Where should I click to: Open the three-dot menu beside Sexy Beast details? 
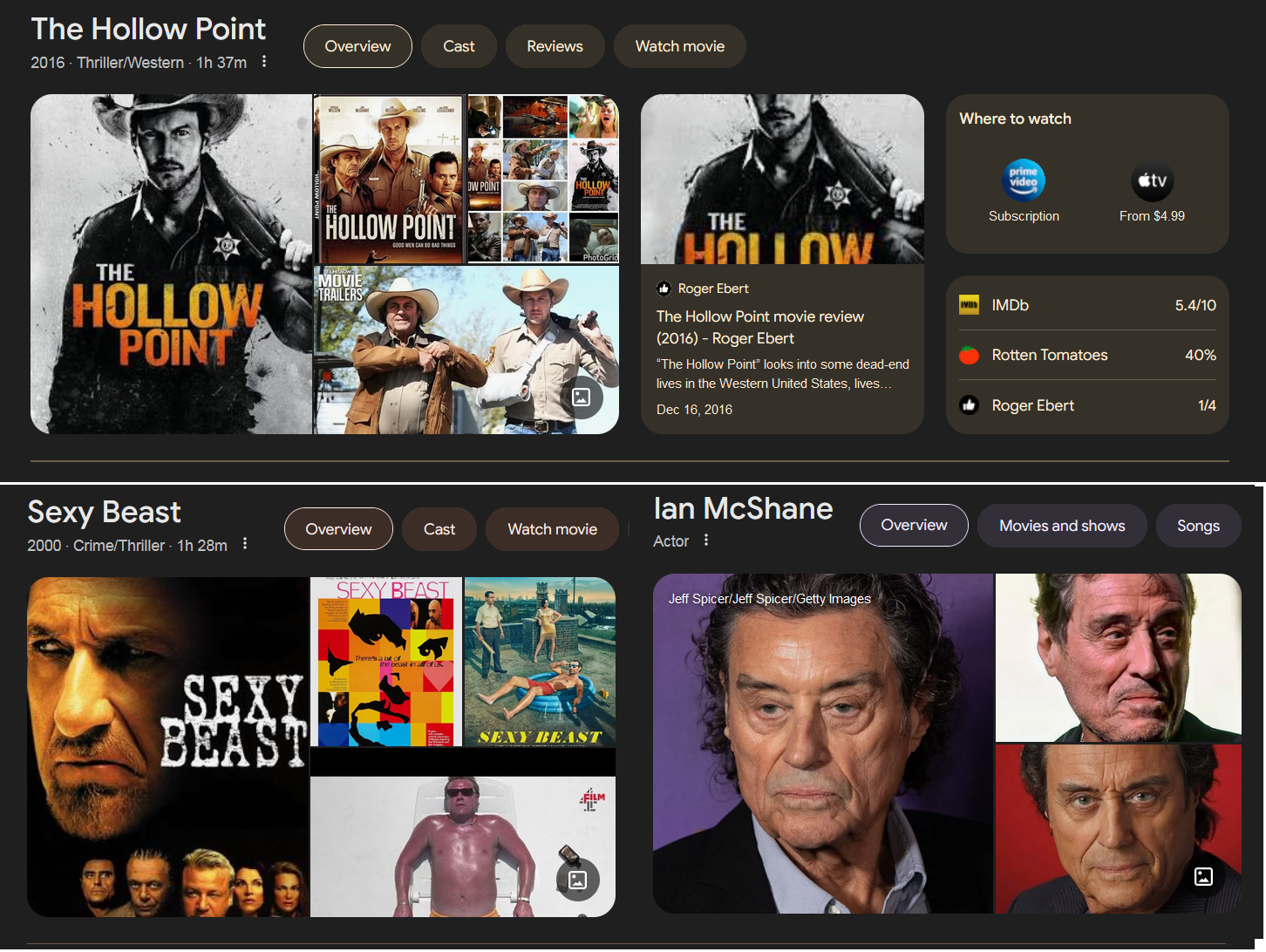[245, 544]
